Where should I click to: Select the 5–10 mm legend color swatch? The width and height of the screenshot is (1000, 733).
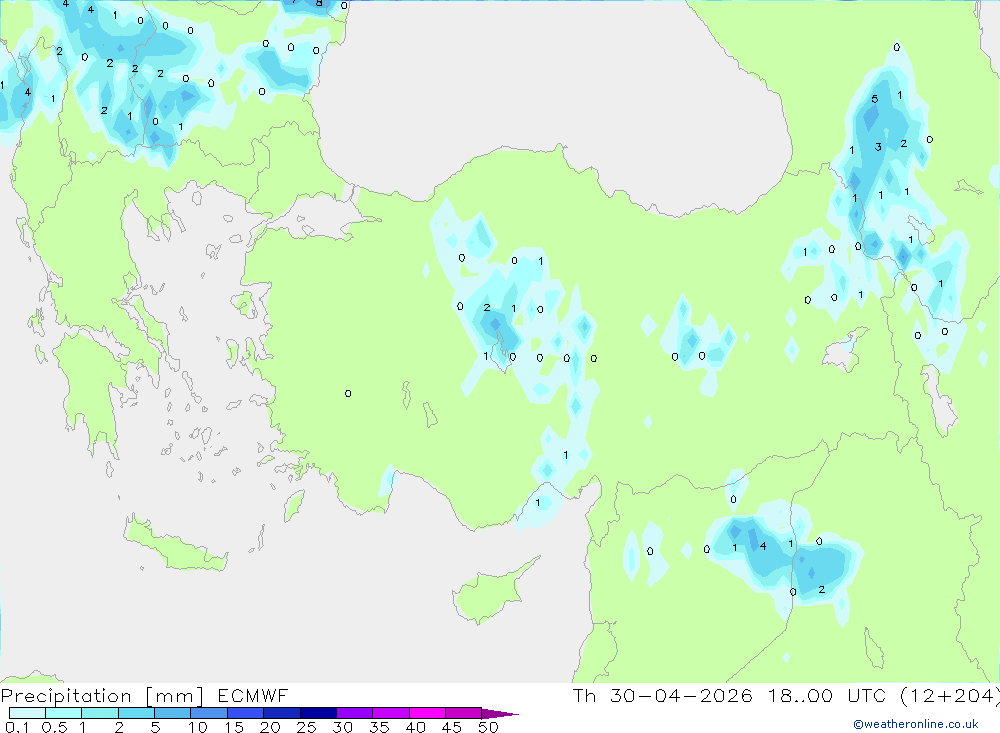point(172,713)
